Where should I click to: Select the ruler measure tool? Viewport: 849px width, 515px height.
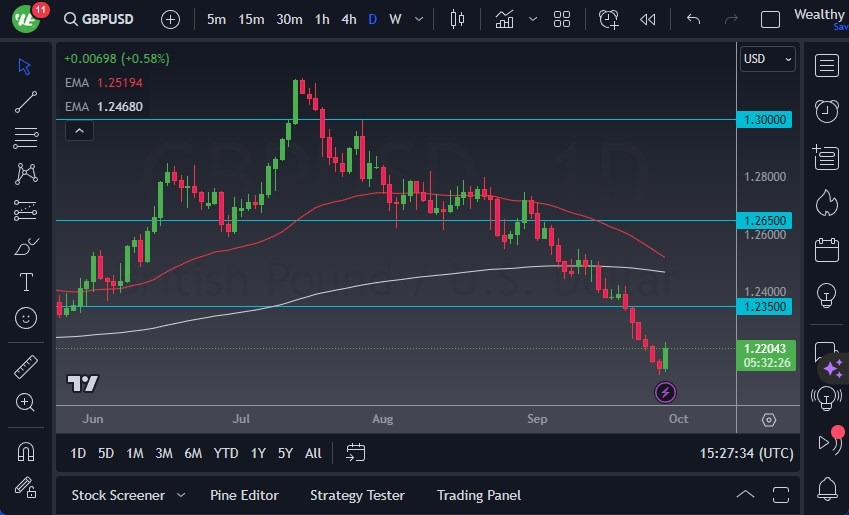[x=26, y=367]
